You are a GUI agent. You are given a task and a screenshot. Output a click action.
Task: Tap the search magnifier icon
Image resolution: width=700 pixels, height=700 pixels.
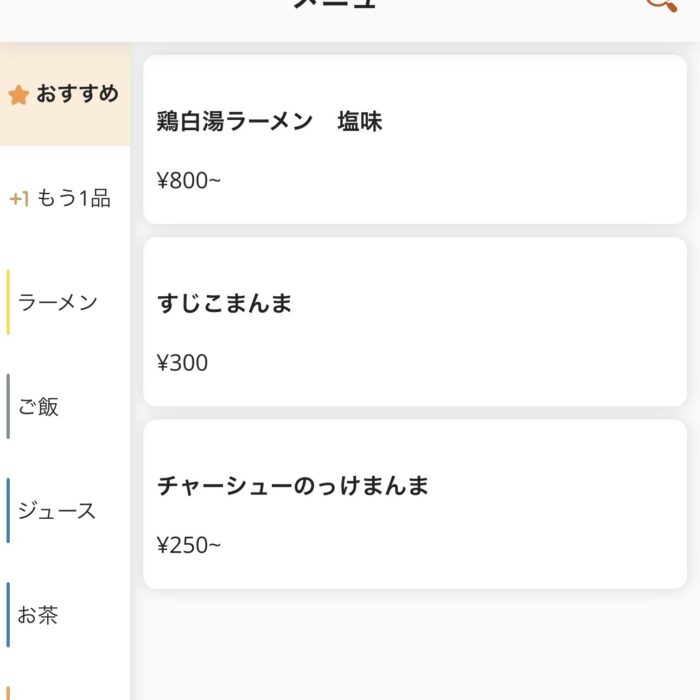point(660,5)
